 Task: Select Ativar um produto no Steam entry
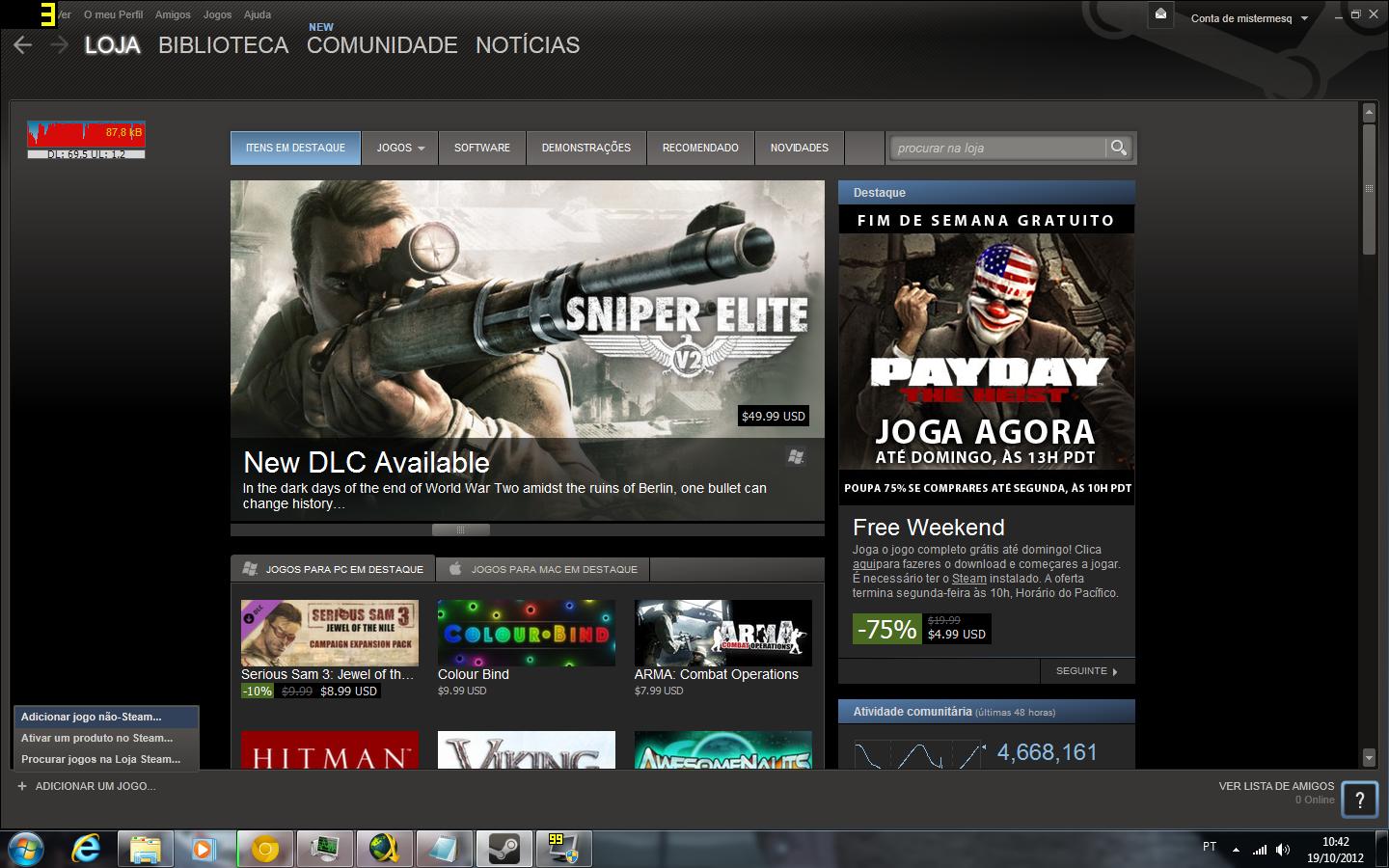[x=106, y=738]
